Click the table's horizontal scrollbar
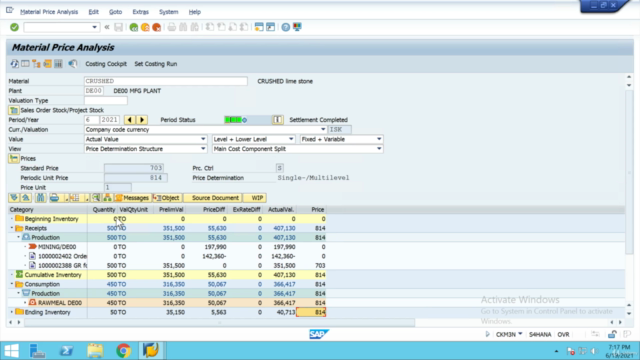The image size is (640, 360). coord(220,322)
